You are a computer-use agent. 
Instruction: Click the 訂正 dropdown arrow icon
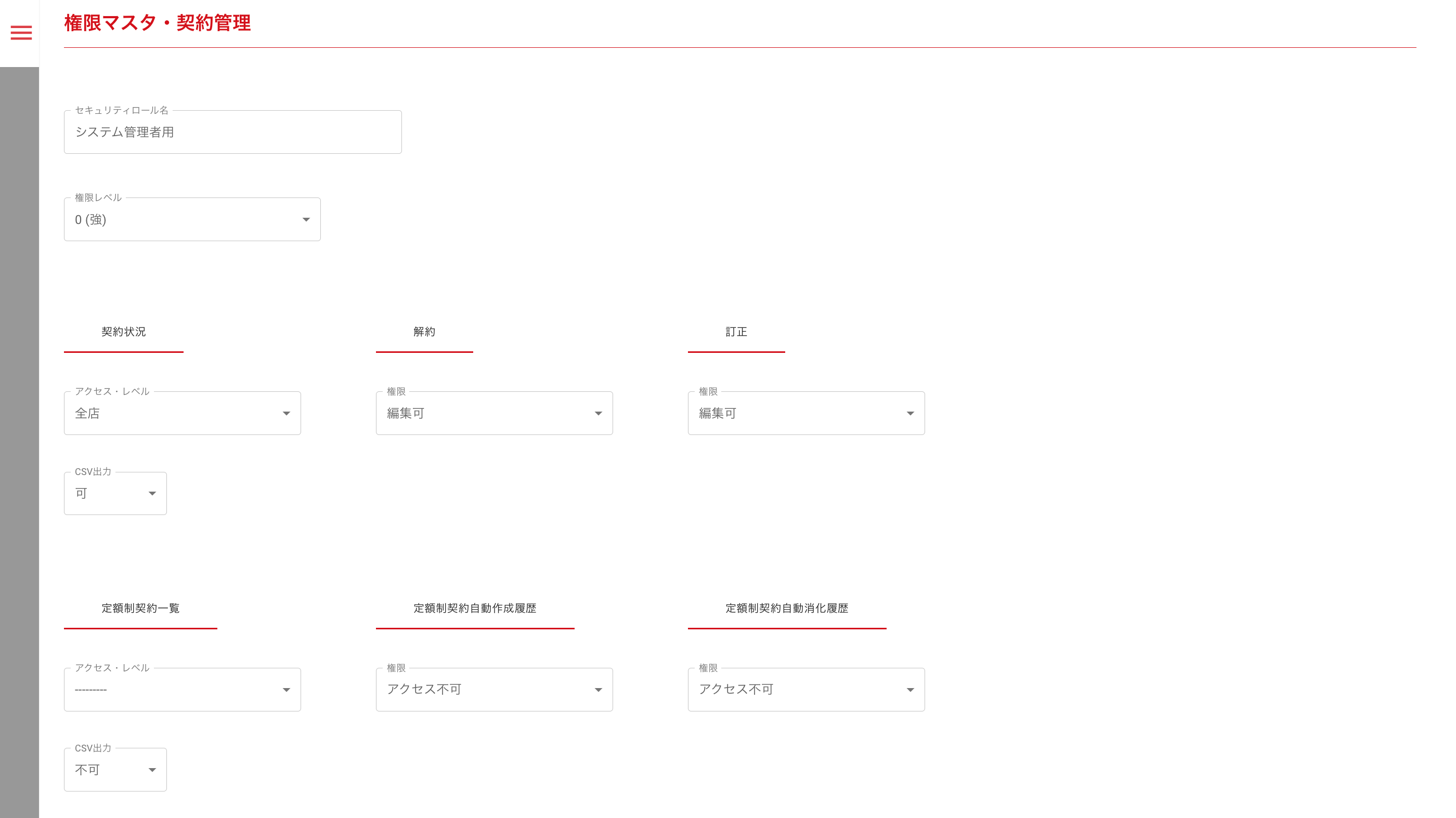click(x=910, y=414)
